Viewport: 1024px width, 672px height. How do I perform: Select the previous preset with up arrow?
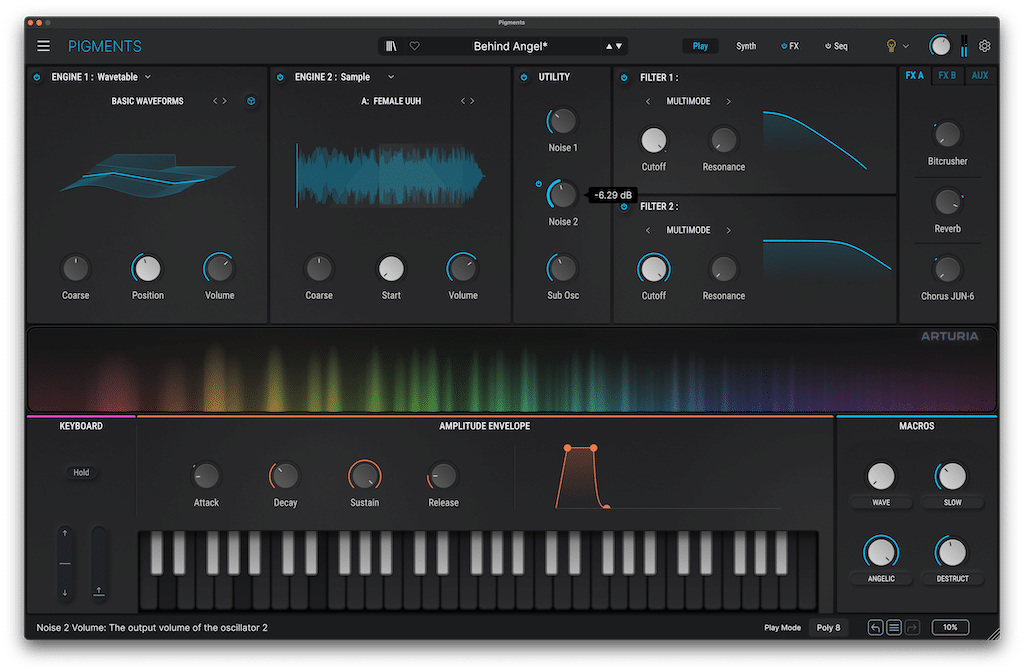point(609,46)
